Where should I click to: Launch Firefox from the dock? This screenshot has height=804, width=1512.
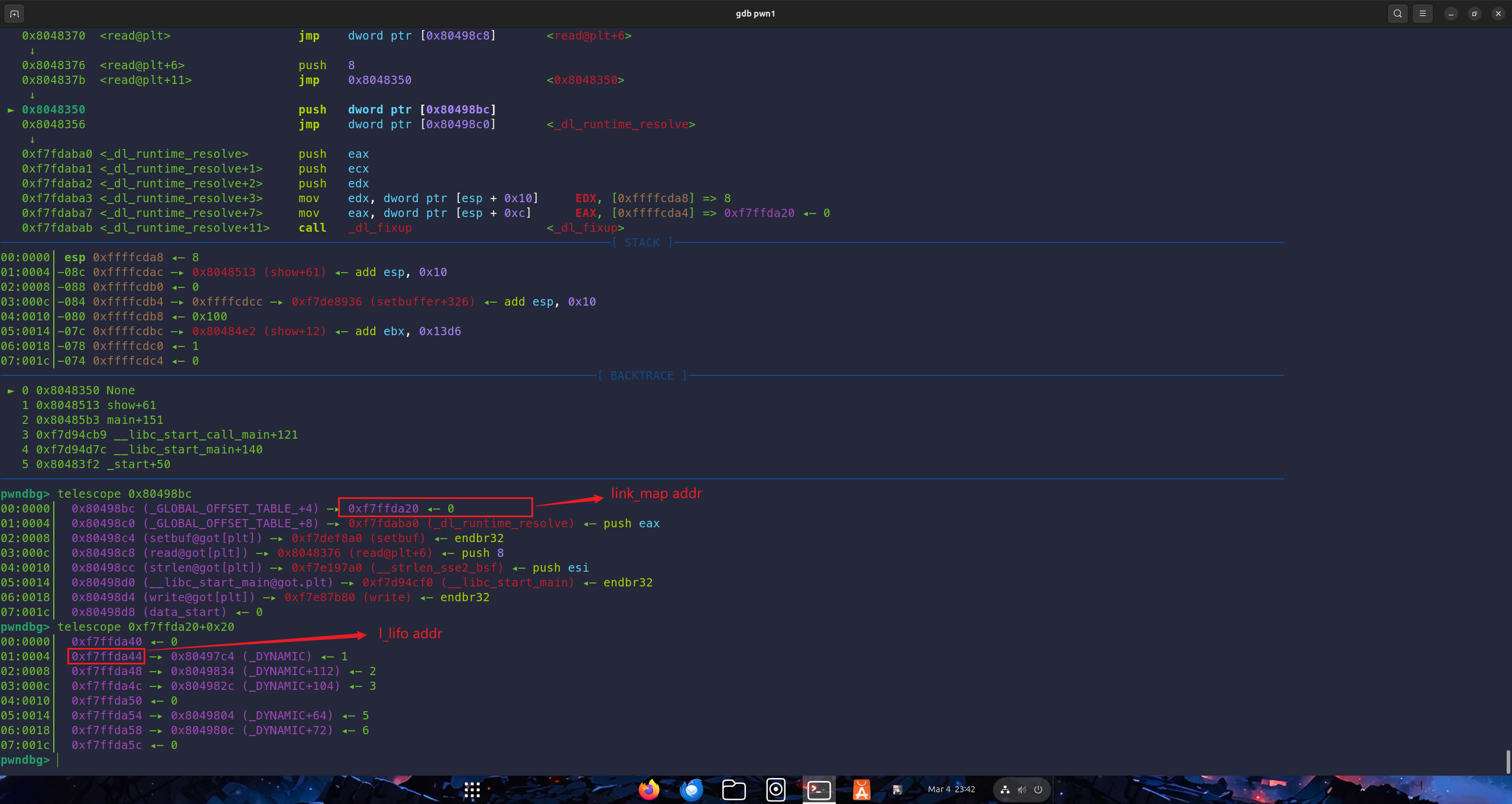(649, 790)
